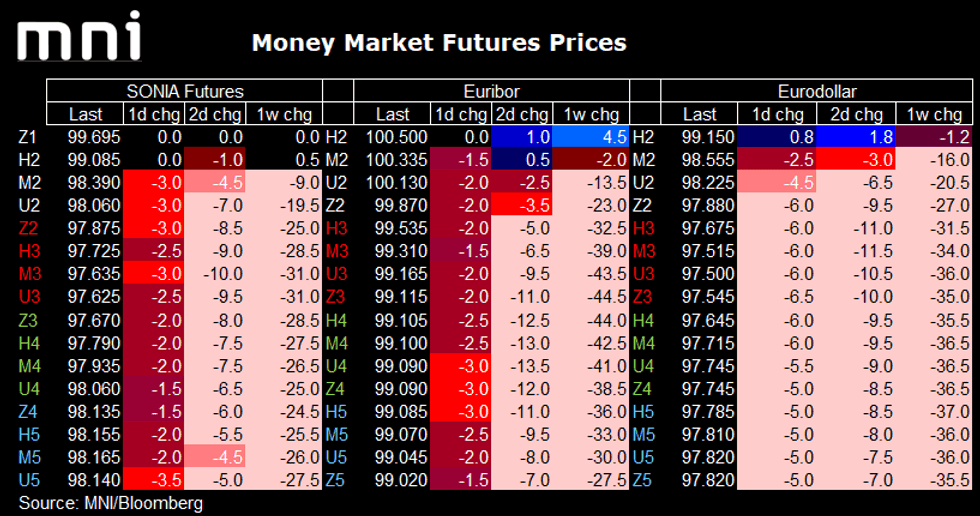Click the Money Market Futures Prices title
This screenshot has height=516, width=980.
click(439, 43)
